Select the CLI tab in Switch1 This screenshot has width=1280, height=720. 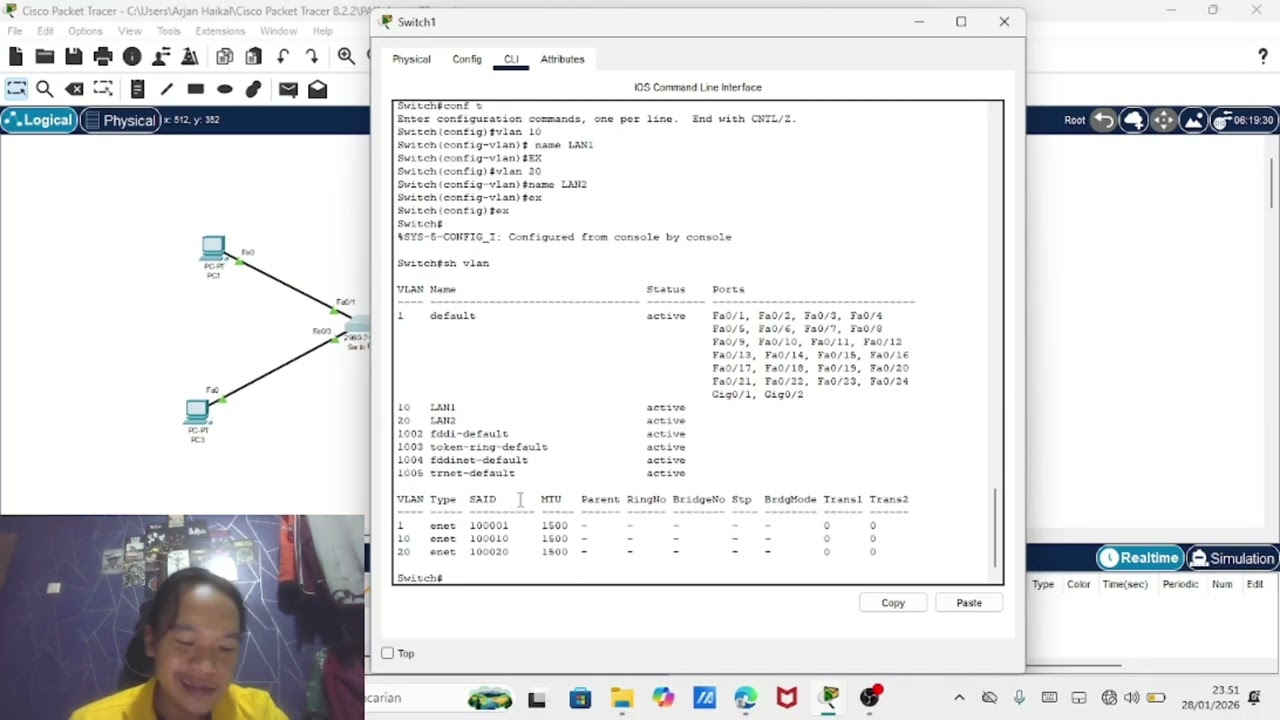[511, 59]
